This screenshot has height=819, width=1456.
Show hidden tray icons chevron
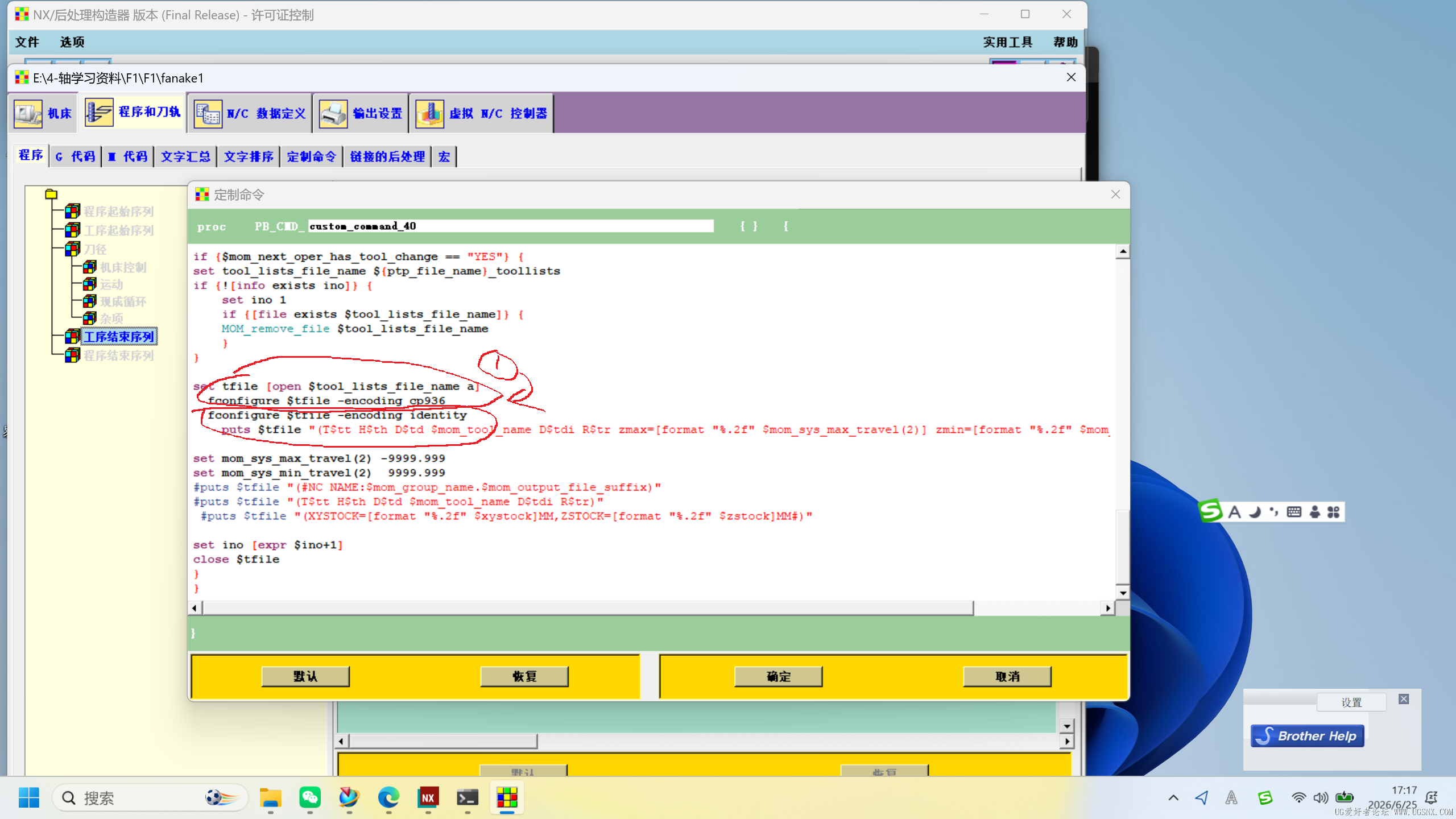pos(1173,797)
